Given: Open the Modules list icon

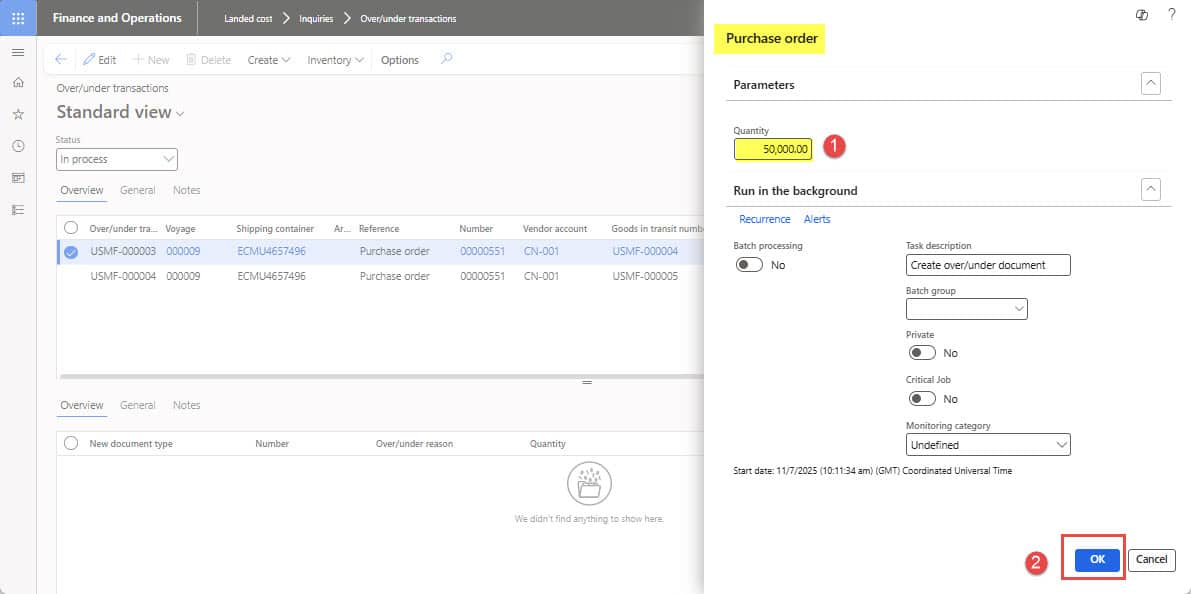Looking at the screenshot, I should tap(17, 209).
